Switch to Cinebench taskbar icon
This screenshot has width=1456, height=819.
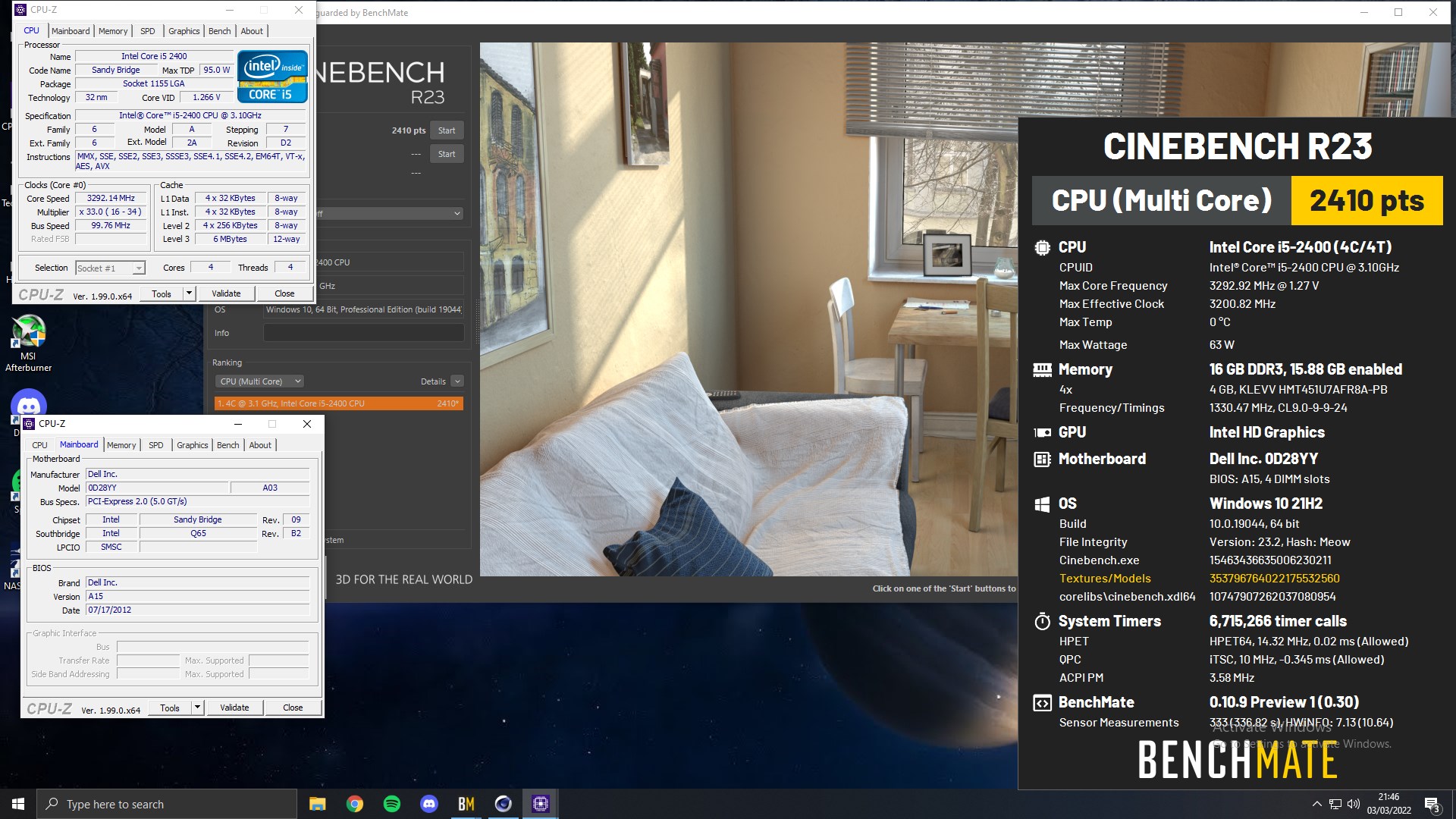tap(504, 804)
